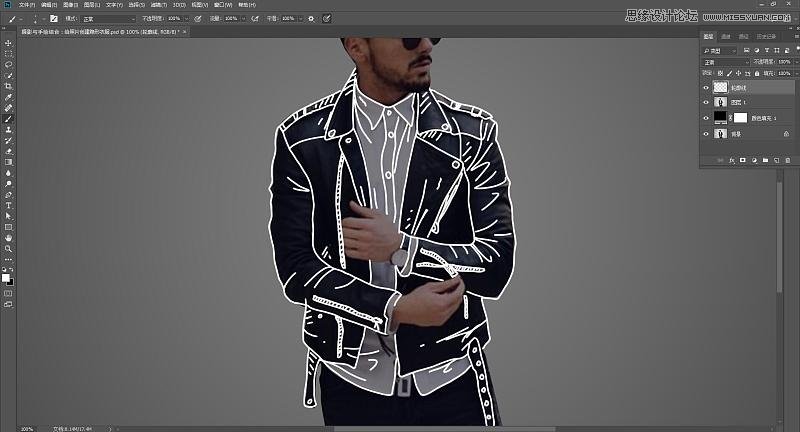Select the Rectangle shape tool
This screenshot has width=800, height=432.
click(8, 227)
